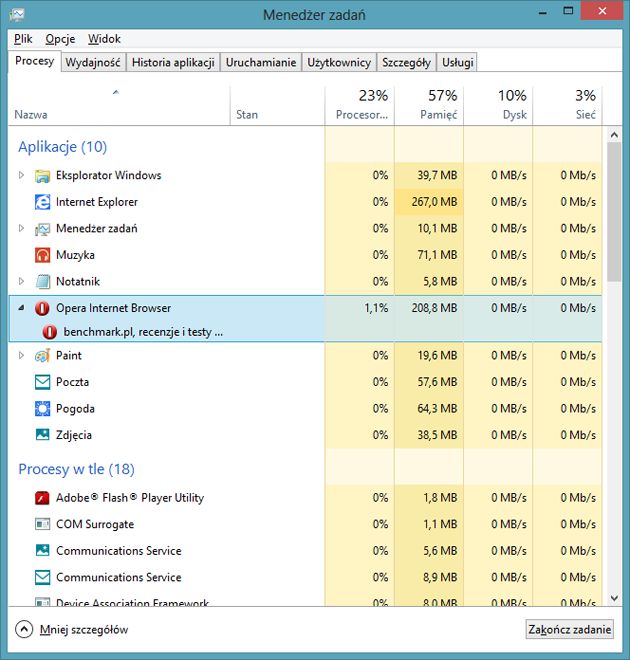630x660 pixels.
Task: Click the Paint palette icon
Action: [42, 356]
